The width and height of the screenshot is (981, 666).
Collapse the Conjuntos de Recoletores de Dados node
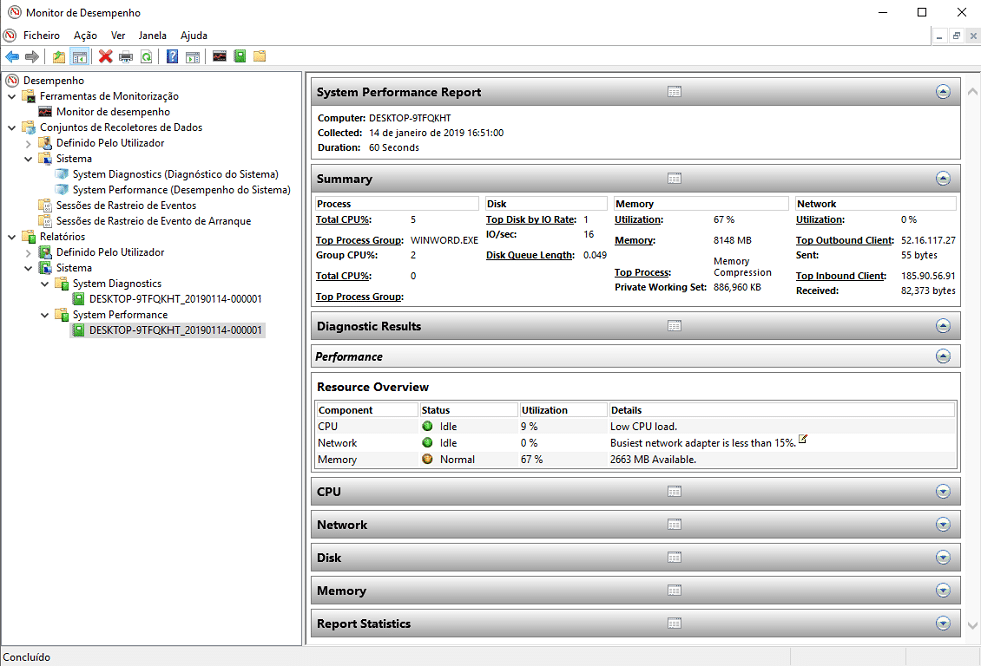[12, 128]
